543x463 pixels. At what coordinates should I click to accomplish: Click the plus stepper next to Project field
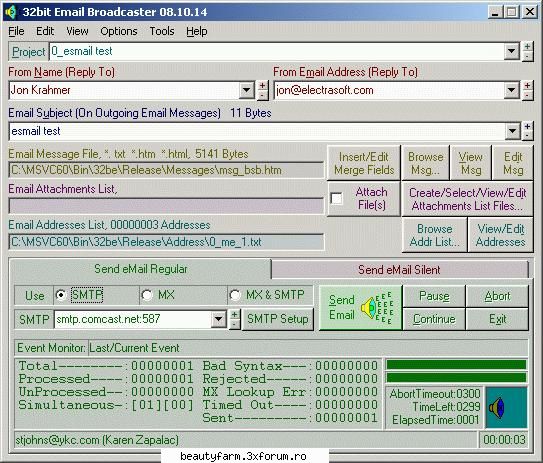(x=527, y=47)
